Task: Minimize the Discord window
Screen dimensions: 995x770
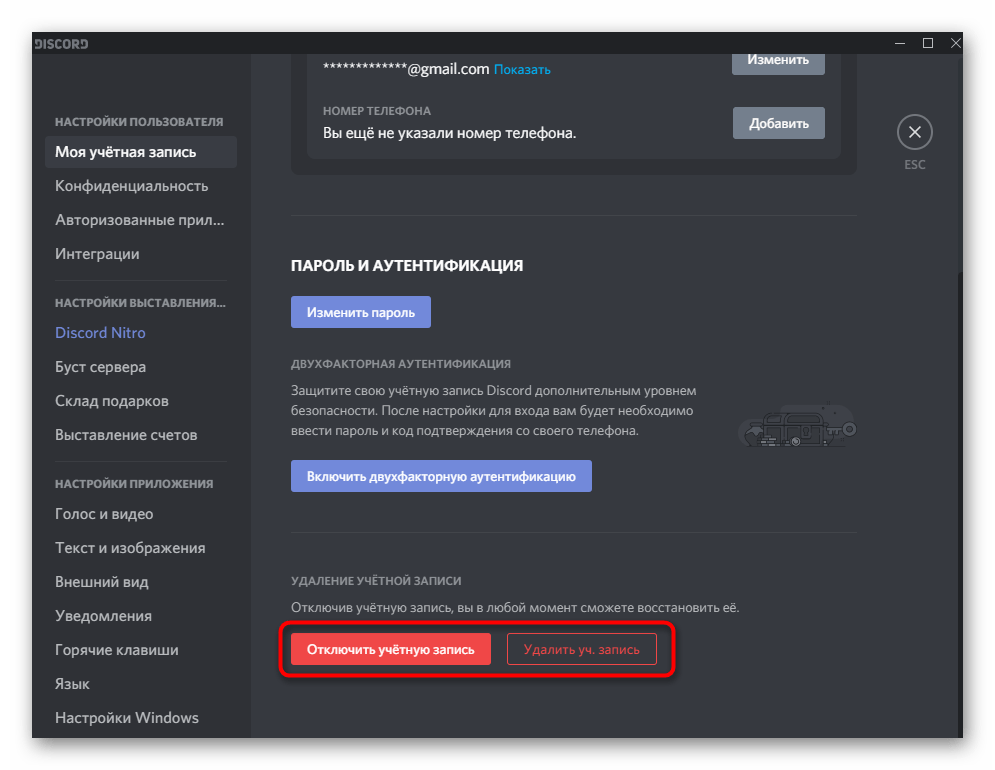Action: coord(900,43)
